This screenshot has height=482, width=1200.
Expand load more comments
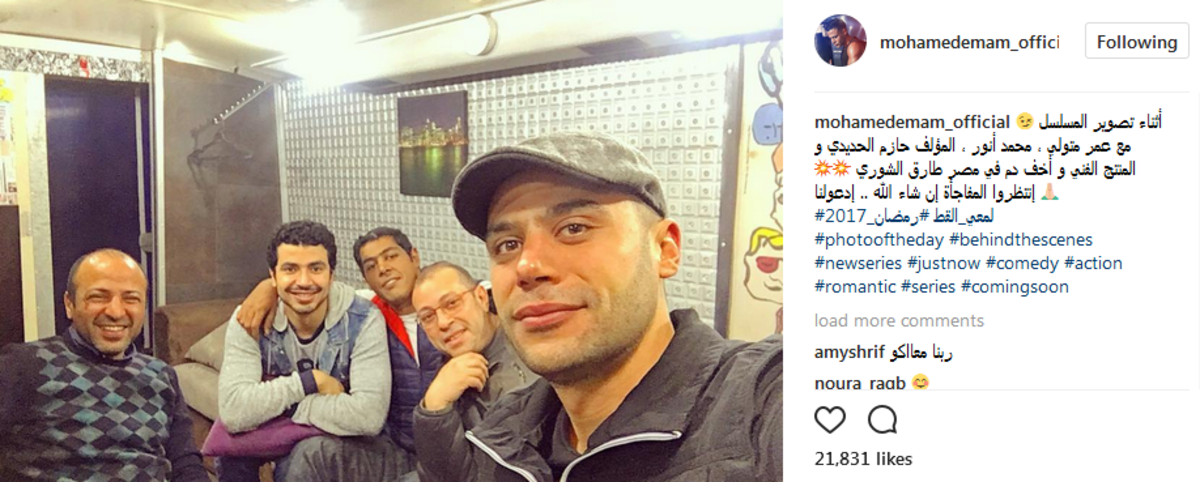tap(899, 321)
